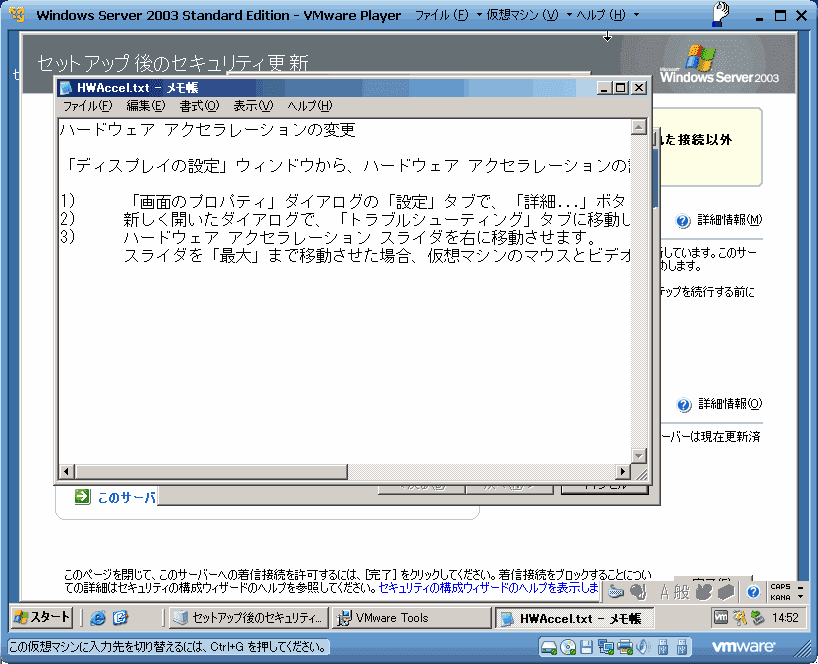Click the VMware printer device icon
The width and height of the screenshot is (818, 664).
(624, 647)
